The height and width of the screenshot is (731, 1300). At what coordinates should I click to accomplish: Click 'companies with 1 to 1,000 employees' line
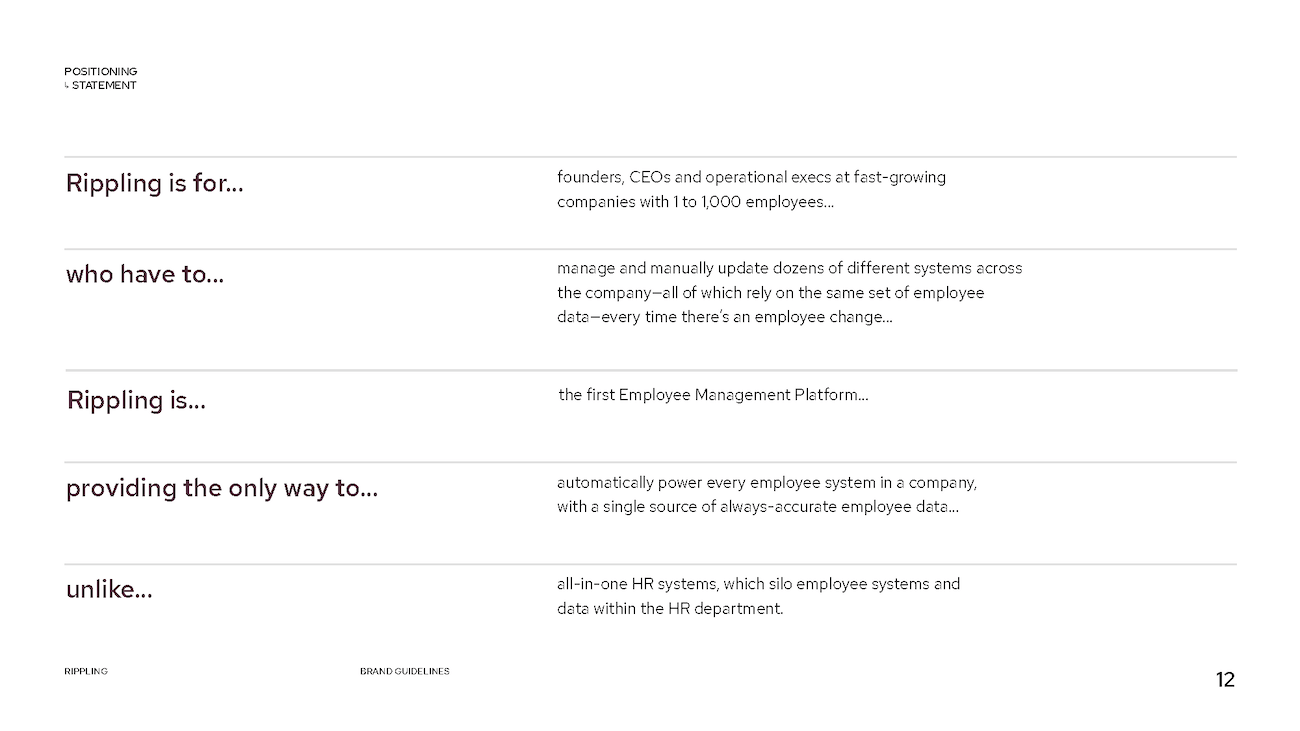click(695, 202)
